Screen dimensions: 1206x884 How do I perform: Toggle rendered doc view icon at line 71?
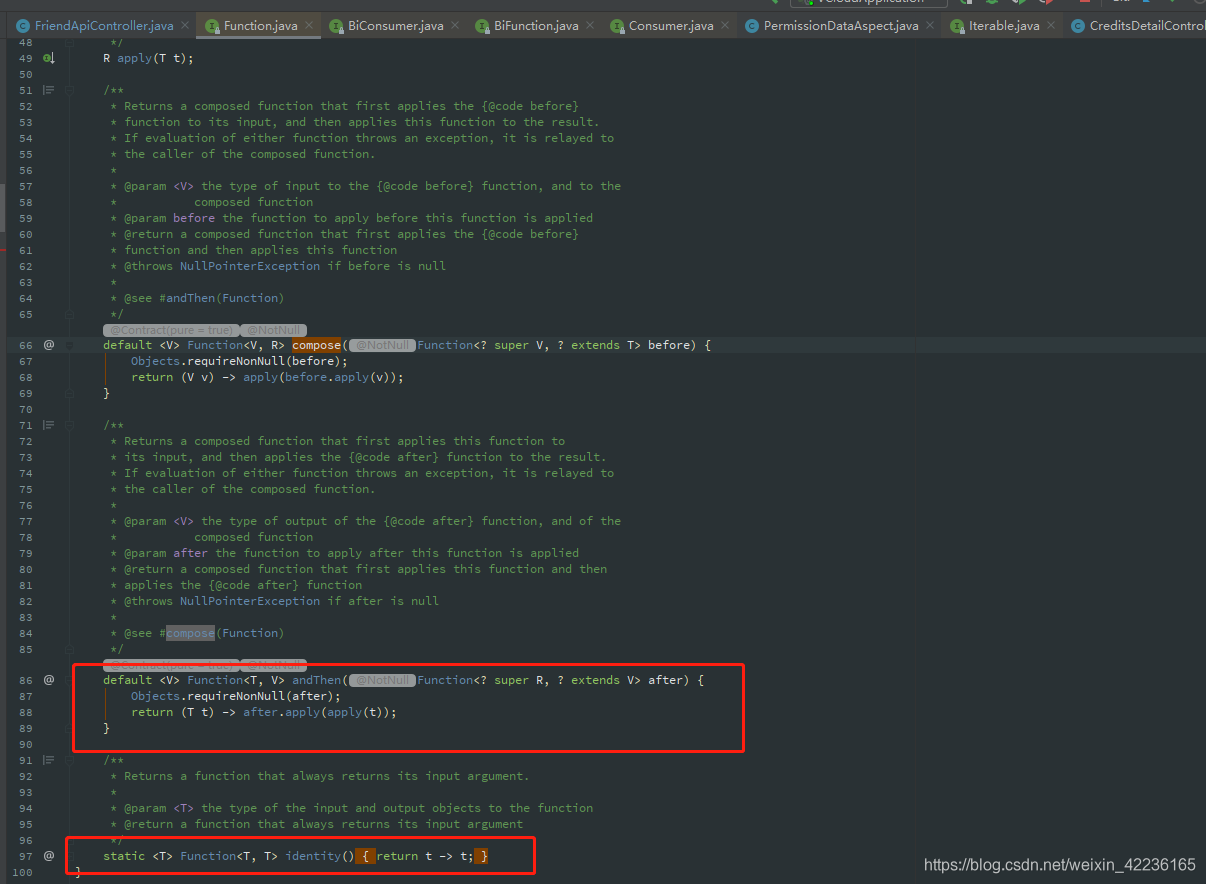(48, 425)
